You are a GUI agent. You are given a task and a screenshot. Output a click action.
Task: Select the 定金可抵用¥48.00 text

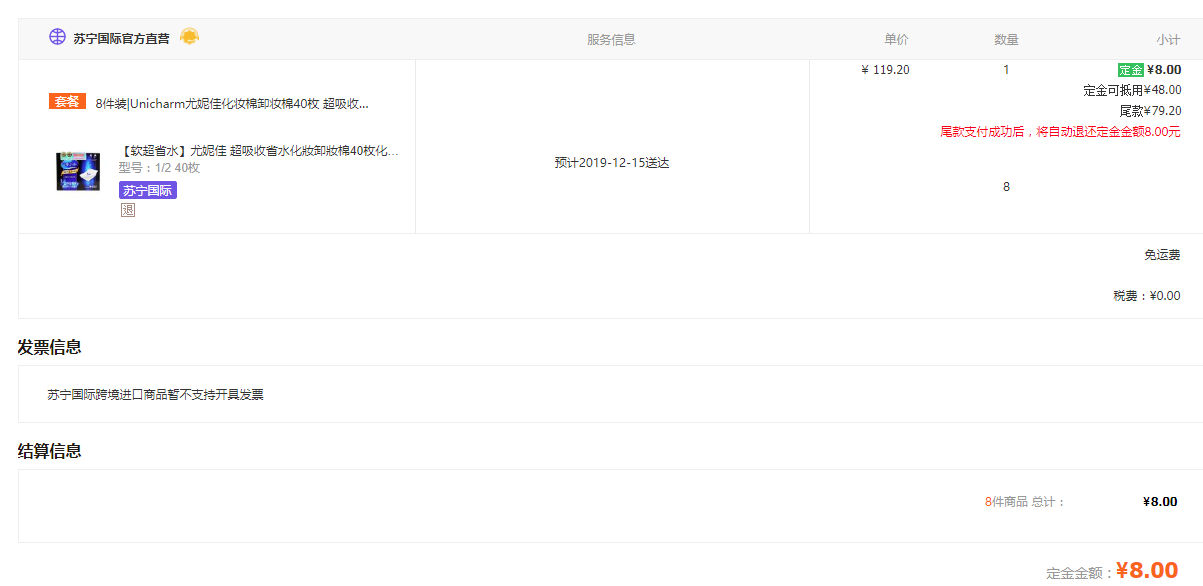tap(1132, 90)
